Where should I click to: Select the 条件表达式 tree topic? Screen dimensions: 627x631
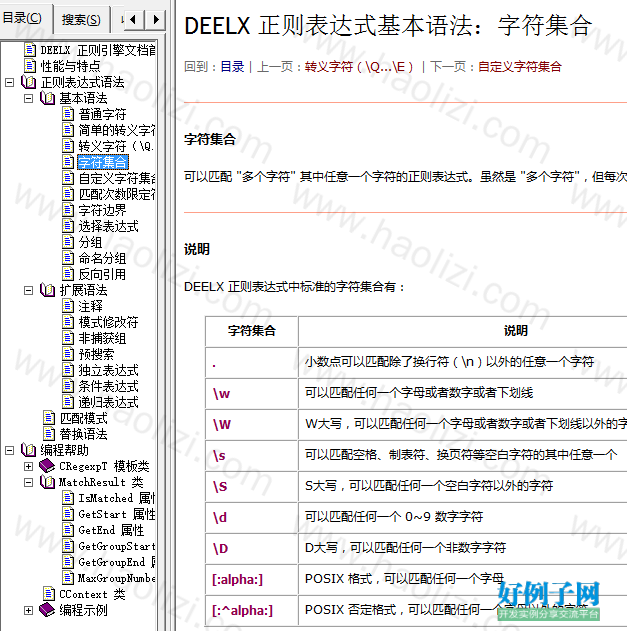[x=108, y=386]
